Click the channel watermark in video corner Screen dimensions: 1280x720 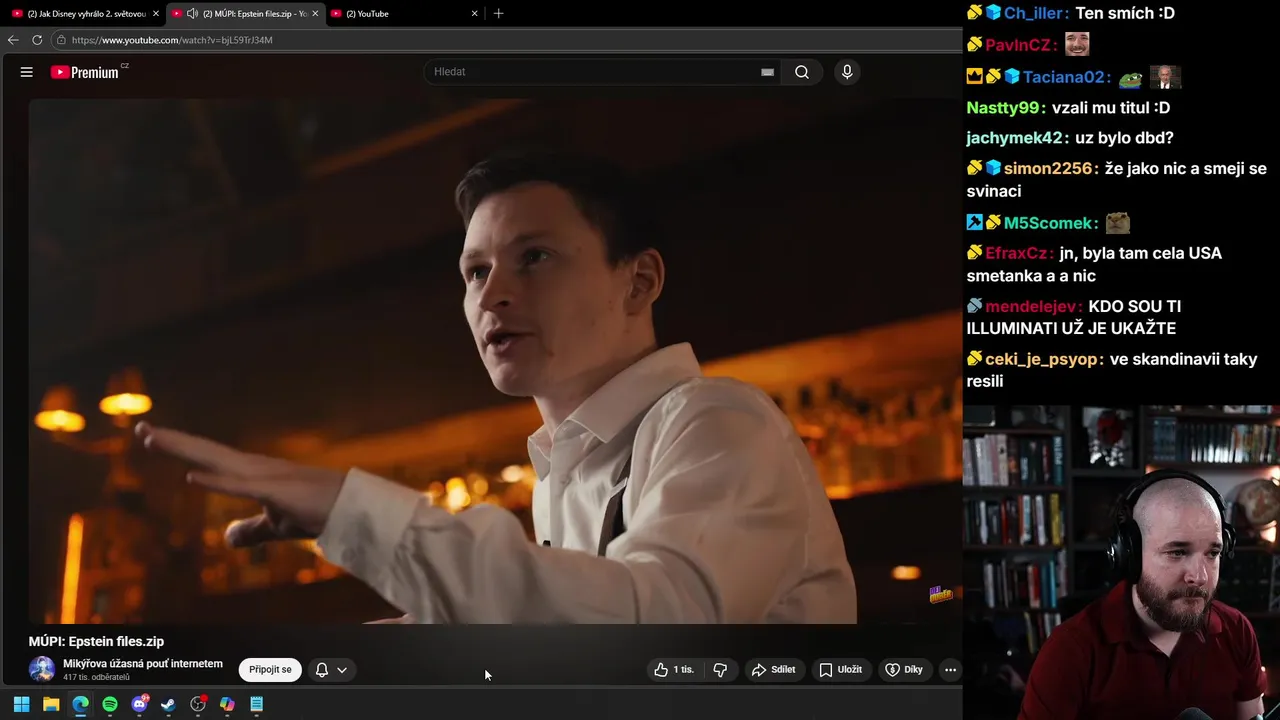point(941,595)
